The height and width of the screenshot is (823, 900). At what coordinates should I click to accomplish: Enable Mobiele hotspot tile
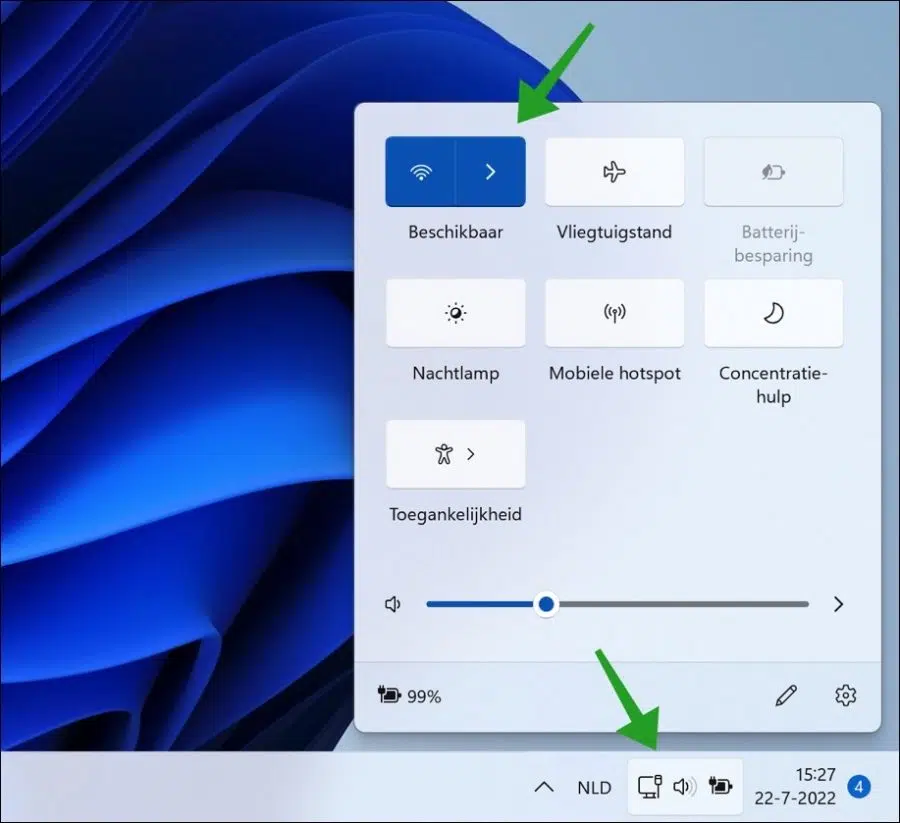(x=614, y=313)
